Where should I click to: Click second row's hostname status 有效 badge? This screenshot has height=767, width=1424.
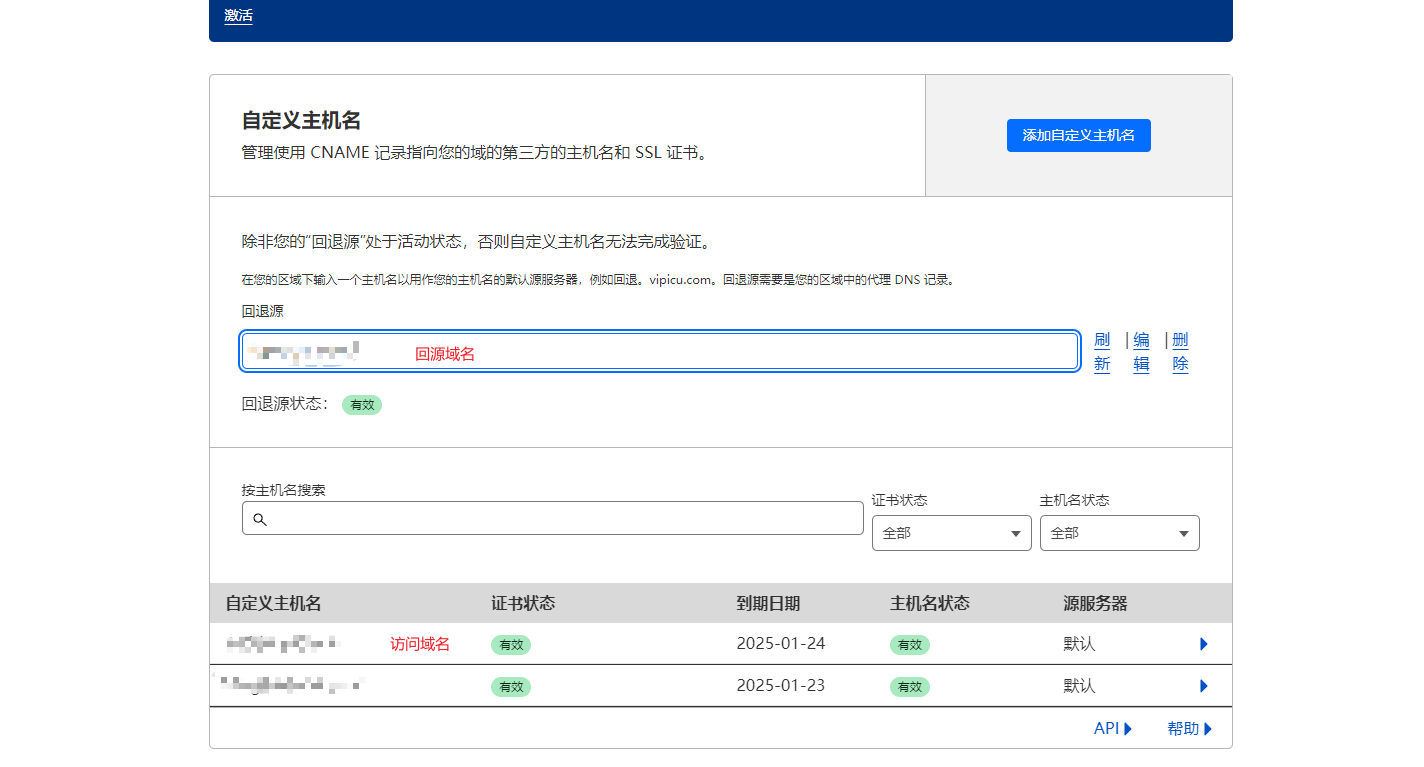click(x=909, y=687)
